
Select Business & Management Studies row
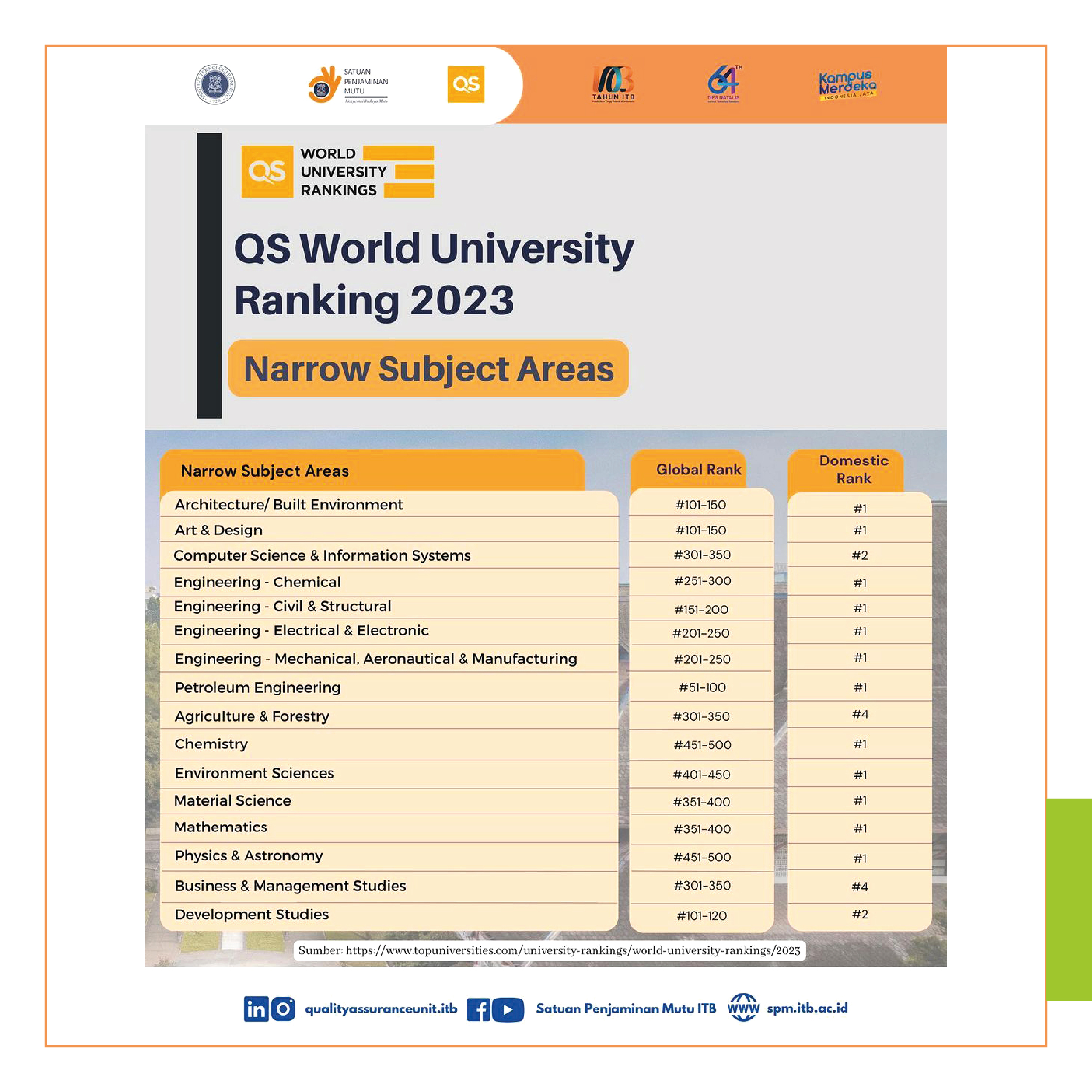pos(389,886)
